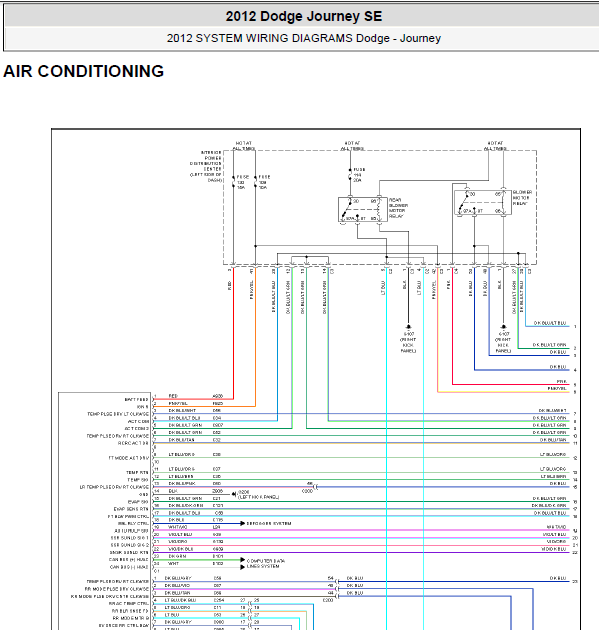Click 'RED' wire label at connector pin 1
The height and width of the screenshot is (630, 599).
(x=173, y=396)
